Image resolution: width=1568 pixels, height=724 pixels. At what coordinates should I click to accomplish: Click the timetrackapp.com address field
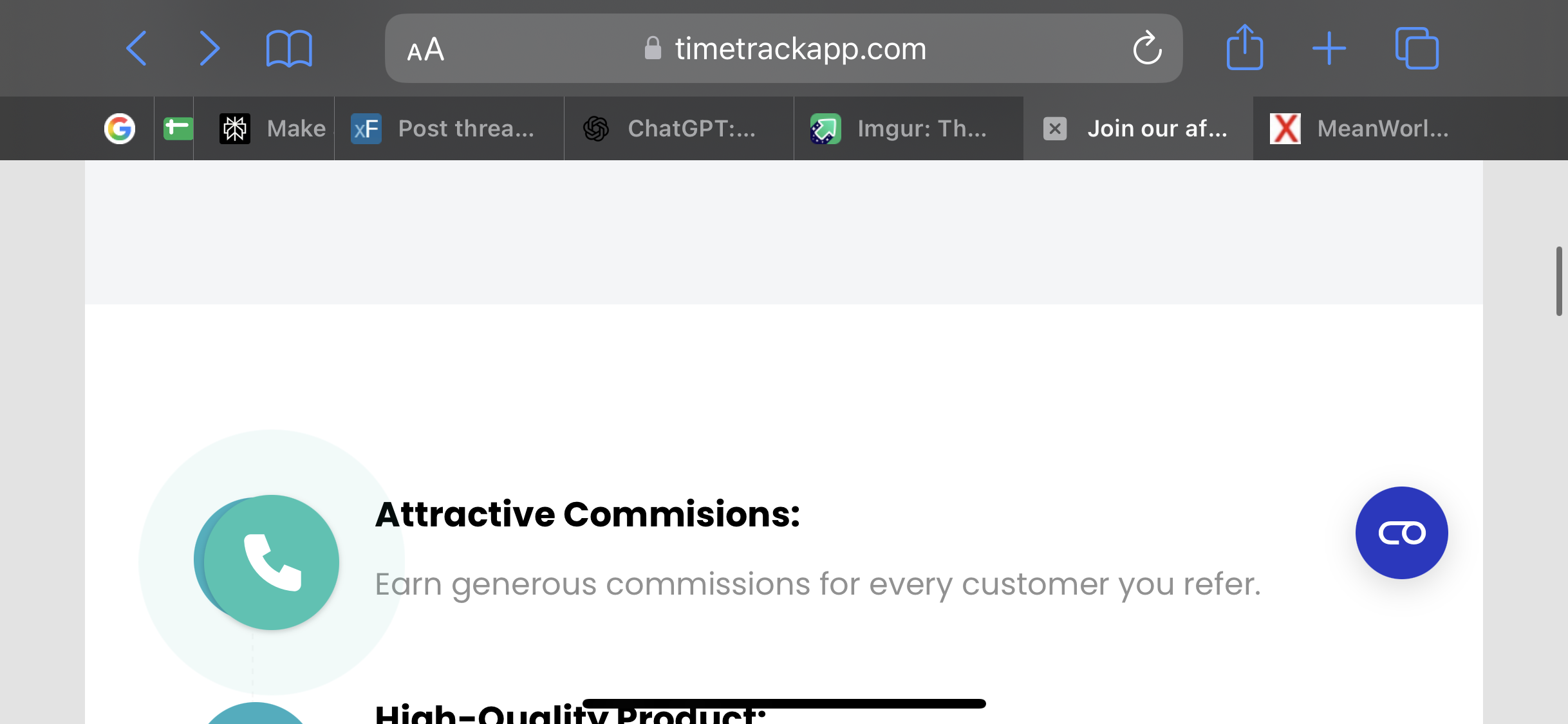tap(783, 48)
